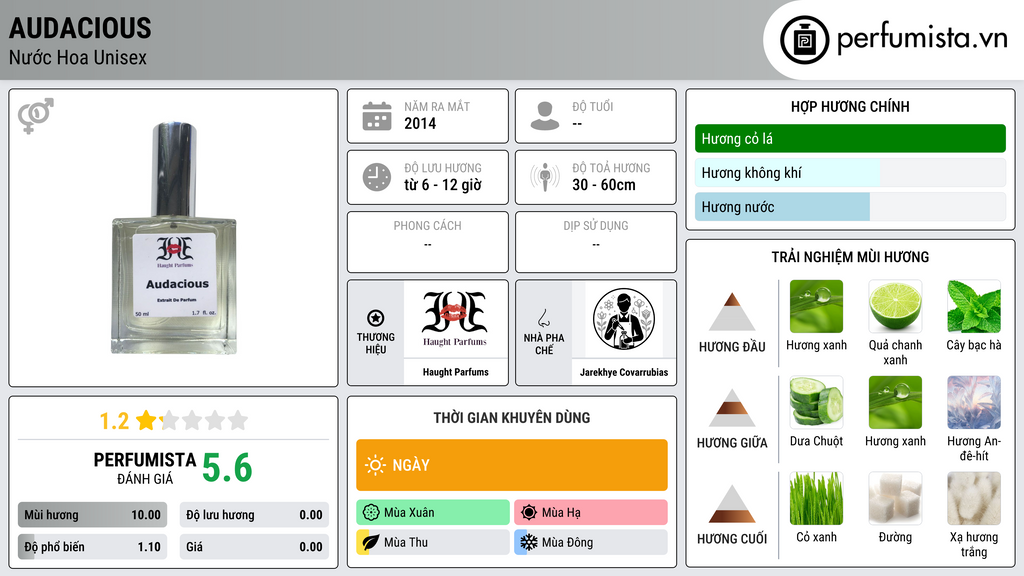
Task: Click the person silhouette age icon
Action: [545, 116]
